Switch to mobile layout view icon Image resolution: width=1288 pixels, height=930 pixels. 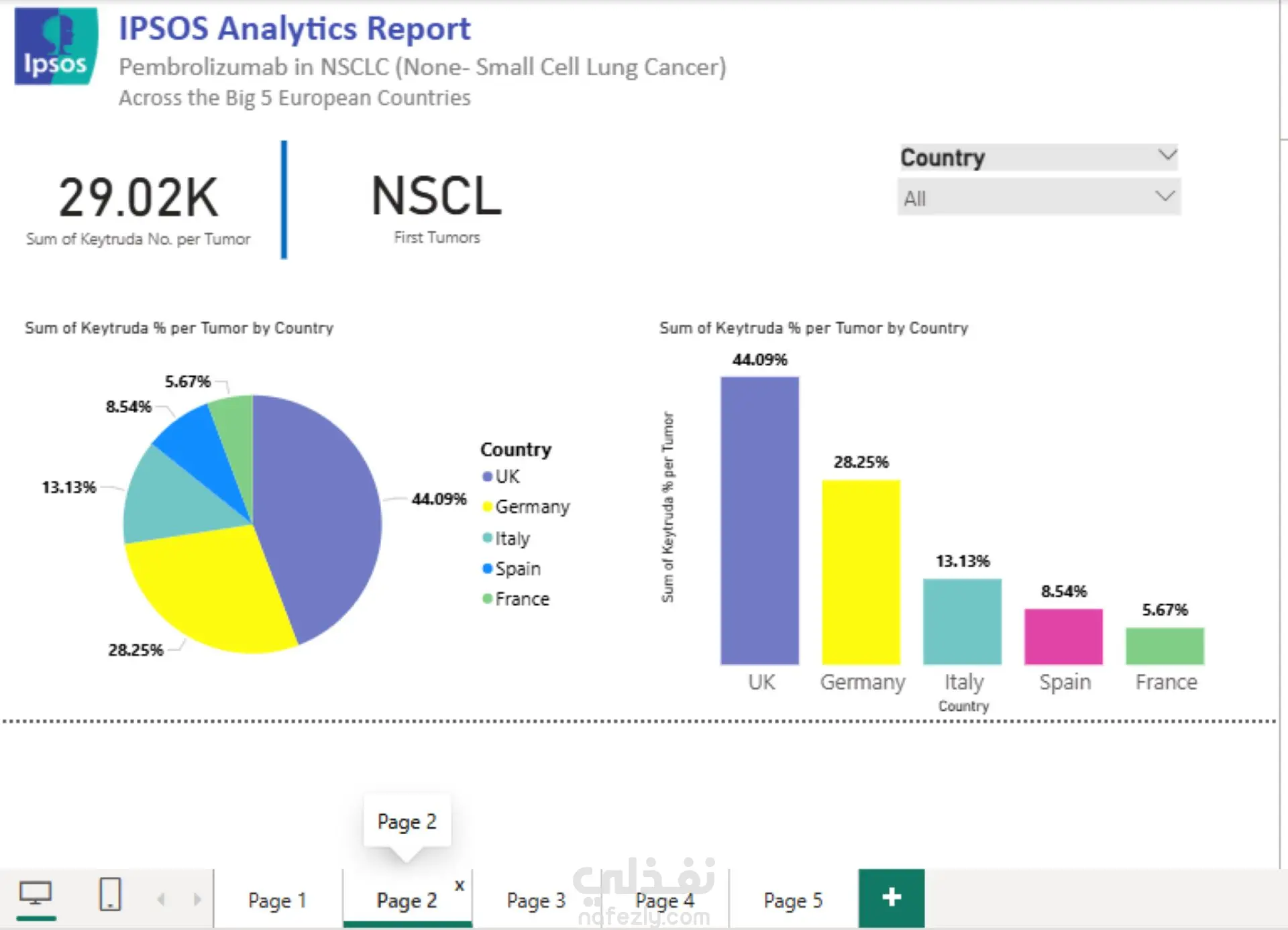click(x=110, y=894)
